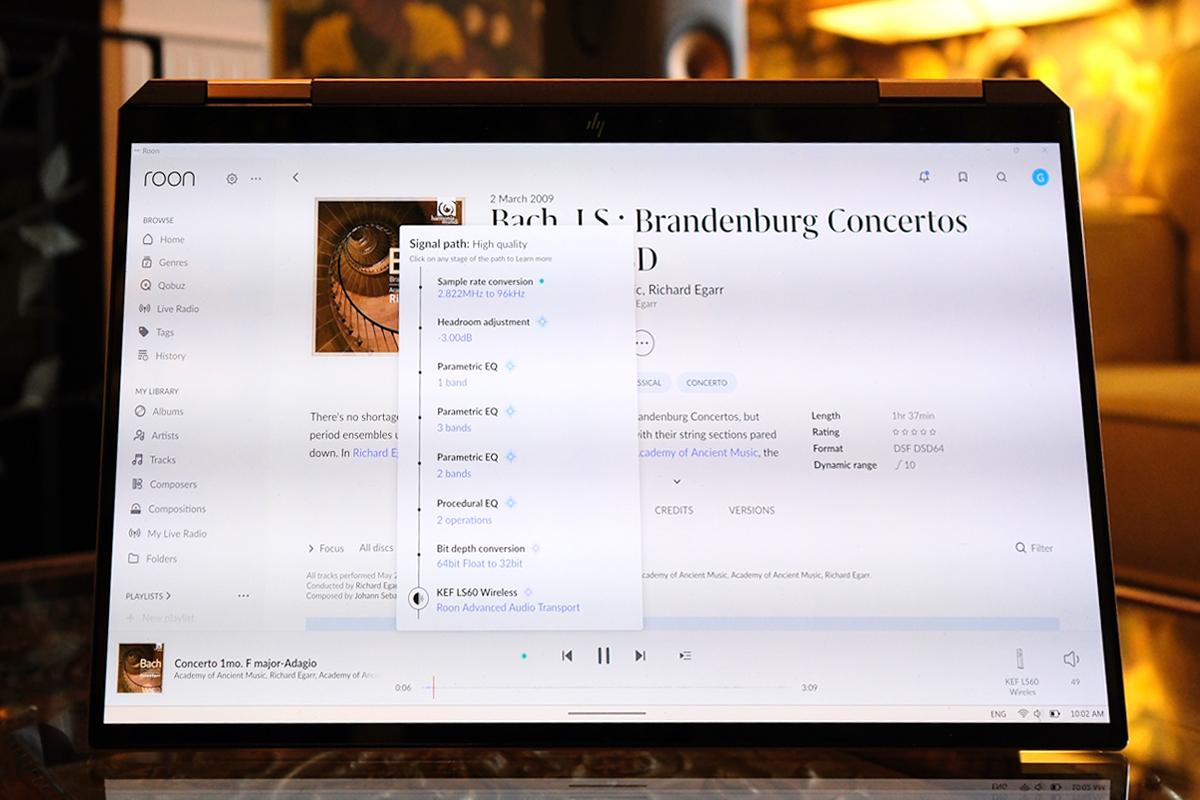Viewport: 1200px width, 800px height.
Task: Open the Parametric EQ 3 bands link
Action: click(x=454, y=428)
